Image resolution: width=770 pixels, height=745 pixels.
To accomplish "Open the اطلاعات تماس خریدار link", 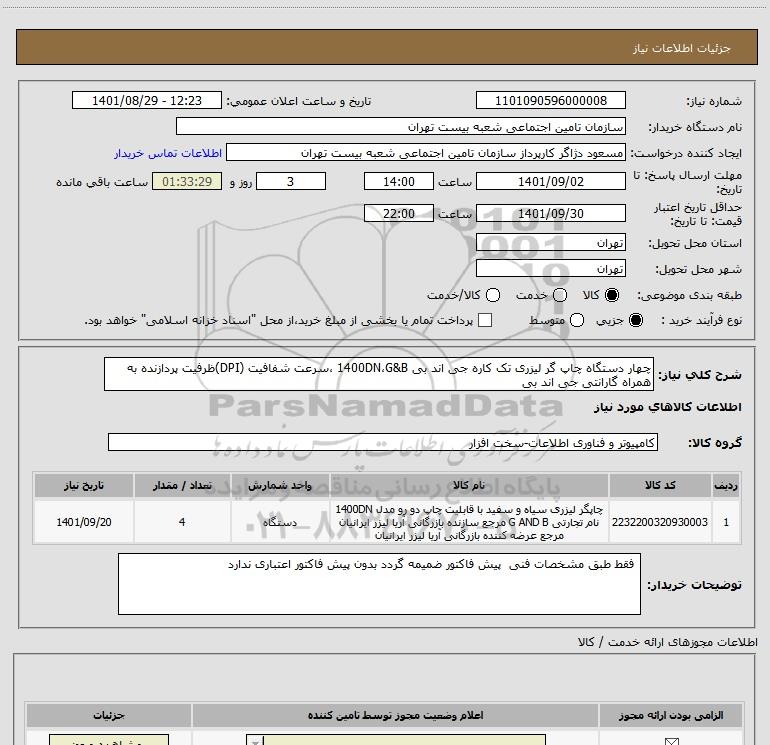I will 168,153.
